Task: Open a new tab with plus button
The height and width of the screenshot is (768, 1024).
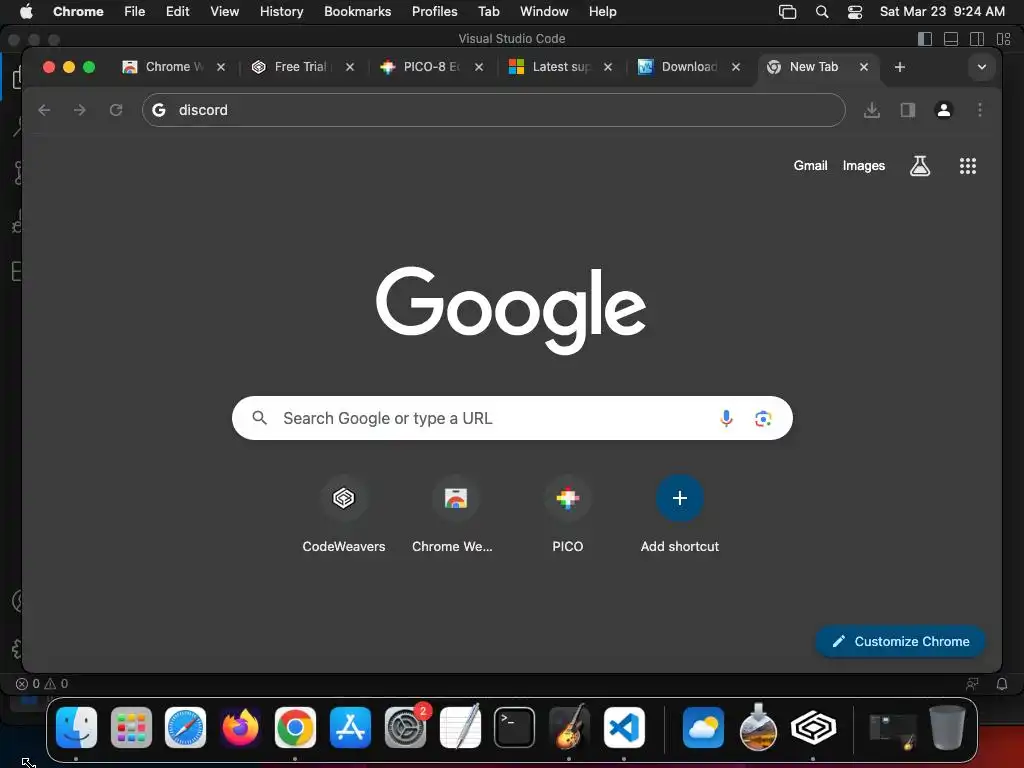Action: pyautogui.click(x=899, y=67)
